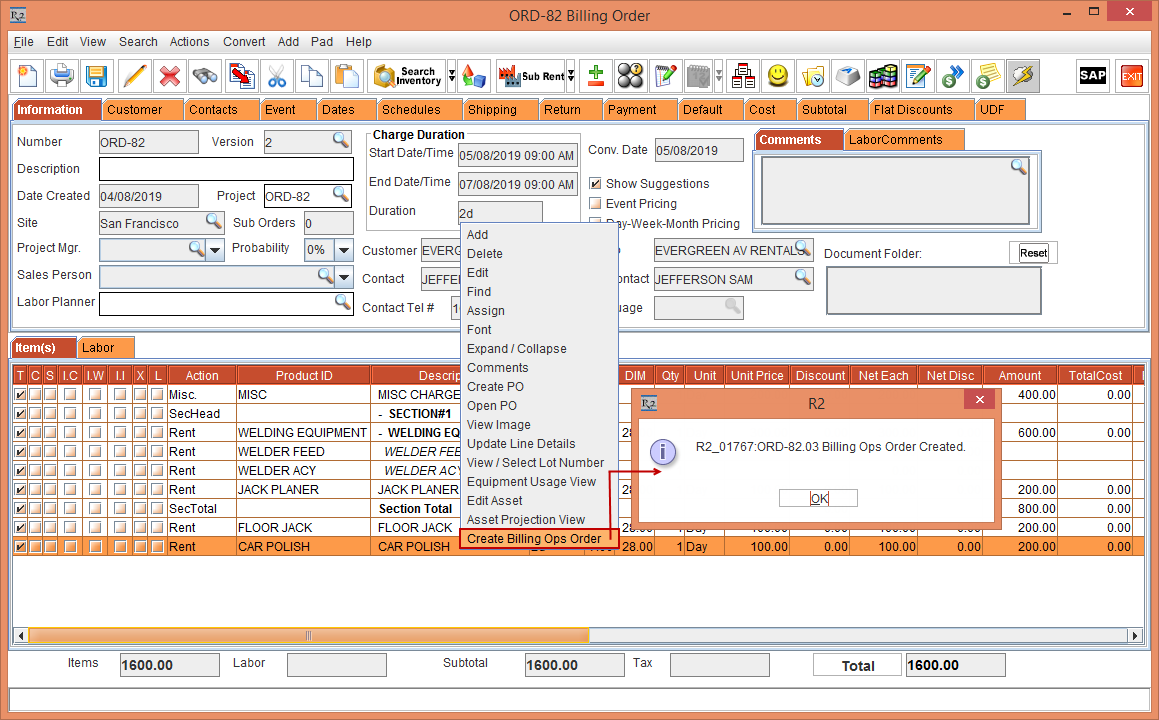This screenshot has width=1159, height=720.
Task: Click the floppy disk save icon
Action: click(96, 76)
